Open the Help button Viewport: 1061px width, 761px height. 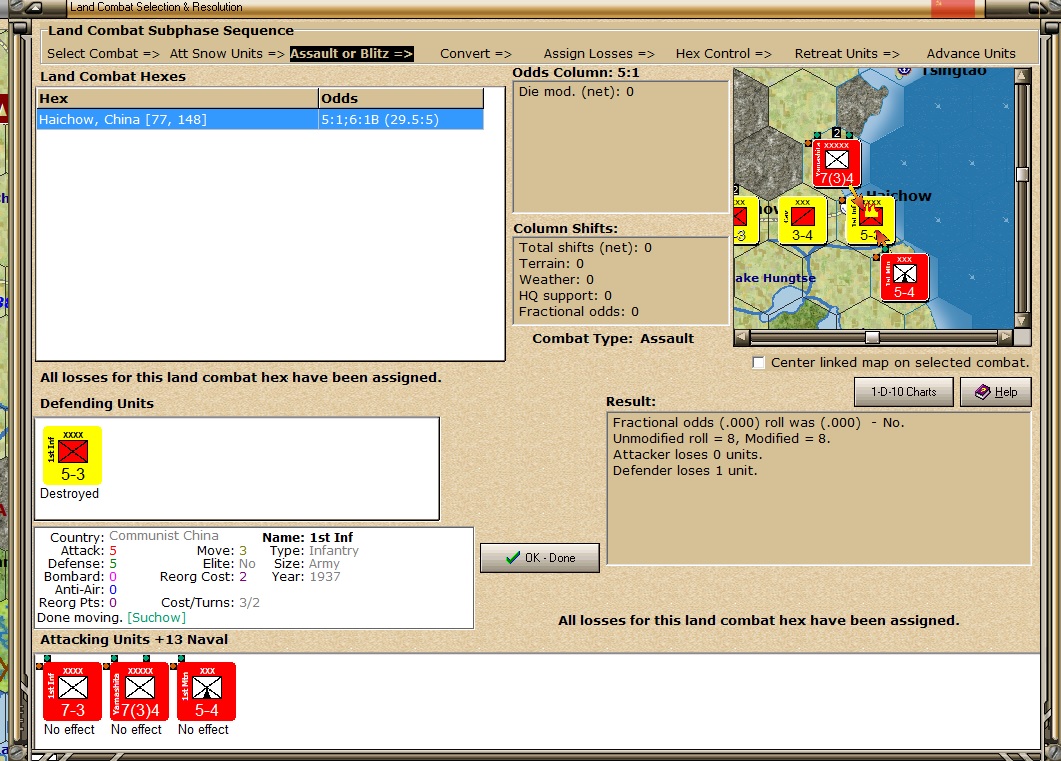coord(995,392)
